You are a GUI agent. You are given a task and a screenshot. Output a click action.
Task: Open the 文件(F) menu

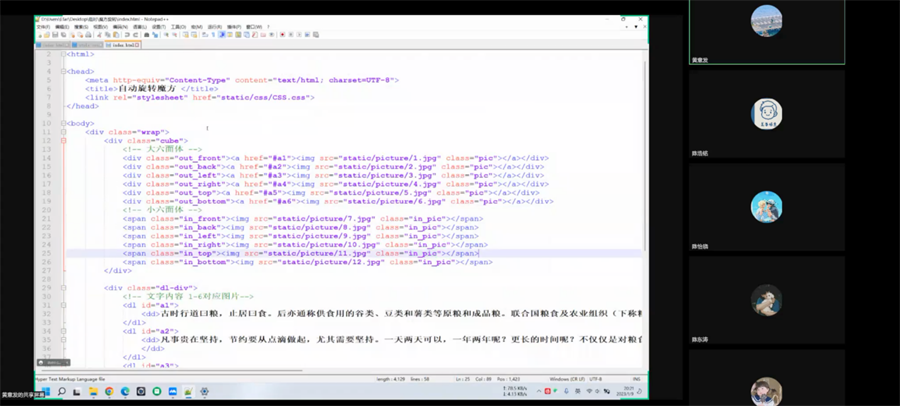coord(43,27)
